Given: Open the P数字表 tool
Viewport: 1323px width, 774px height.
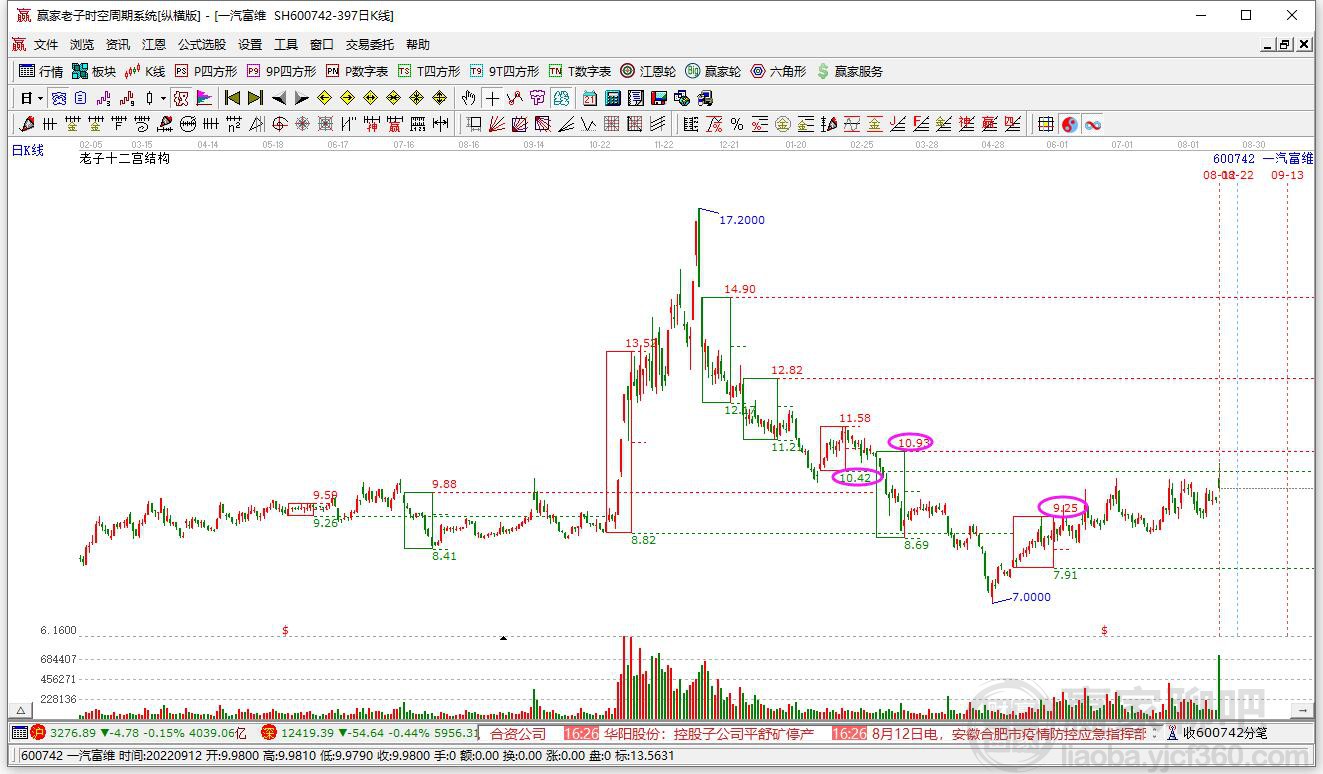Looking at the screenshot, I should coord(357,71).
